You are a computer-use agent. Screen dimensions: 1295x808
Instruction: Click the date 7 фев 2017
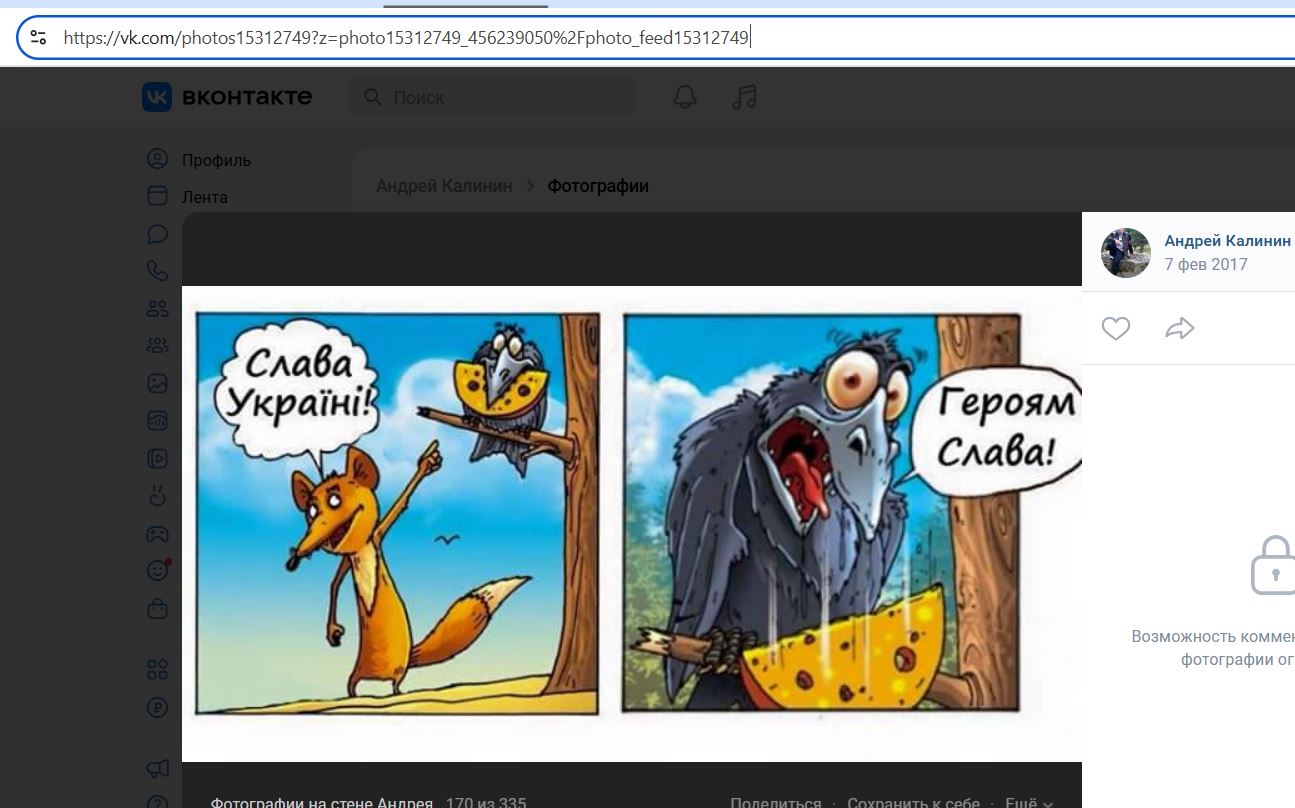click(x=1206, y=265)
